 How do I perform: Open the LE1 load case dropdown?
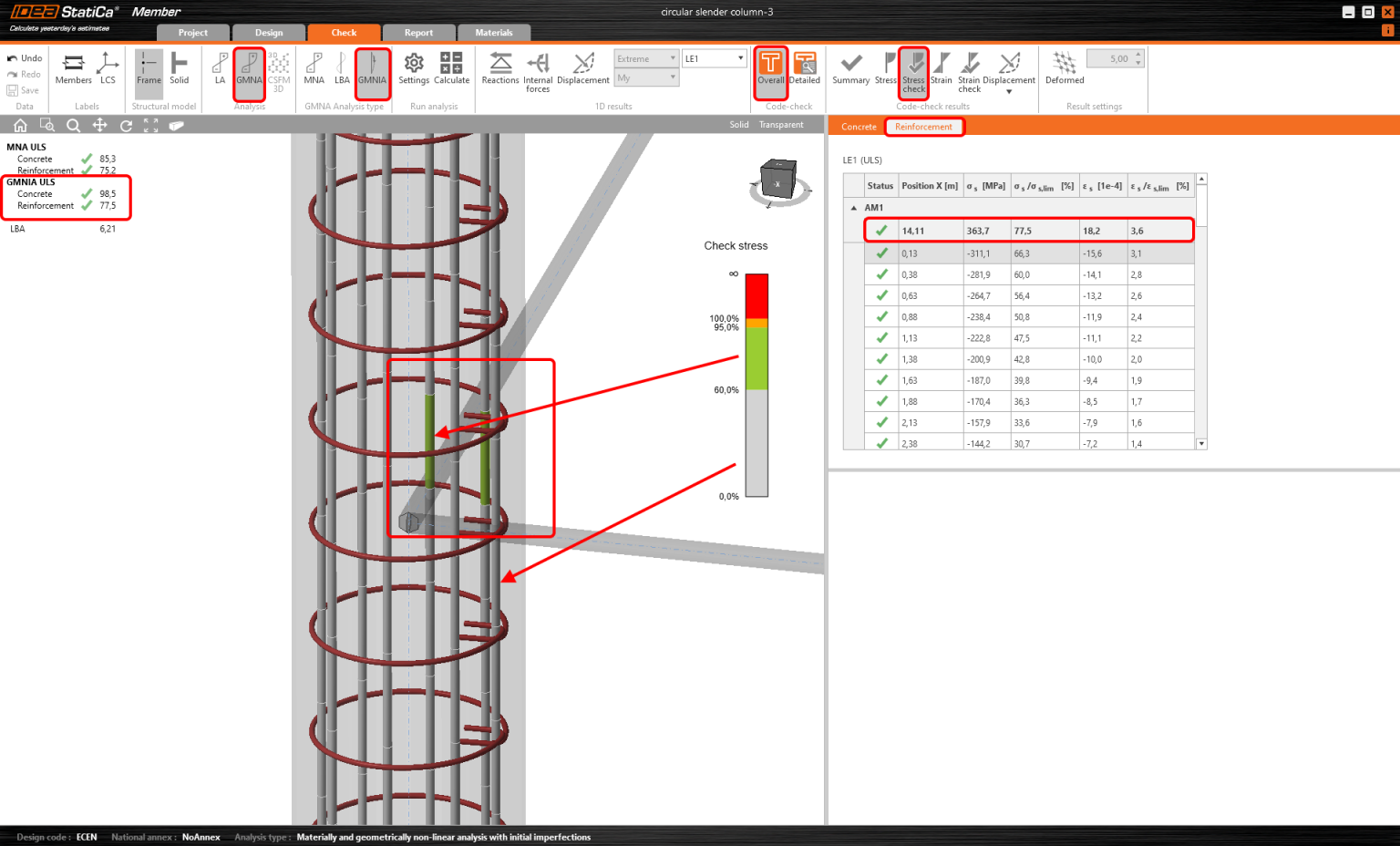pos(714,57)
